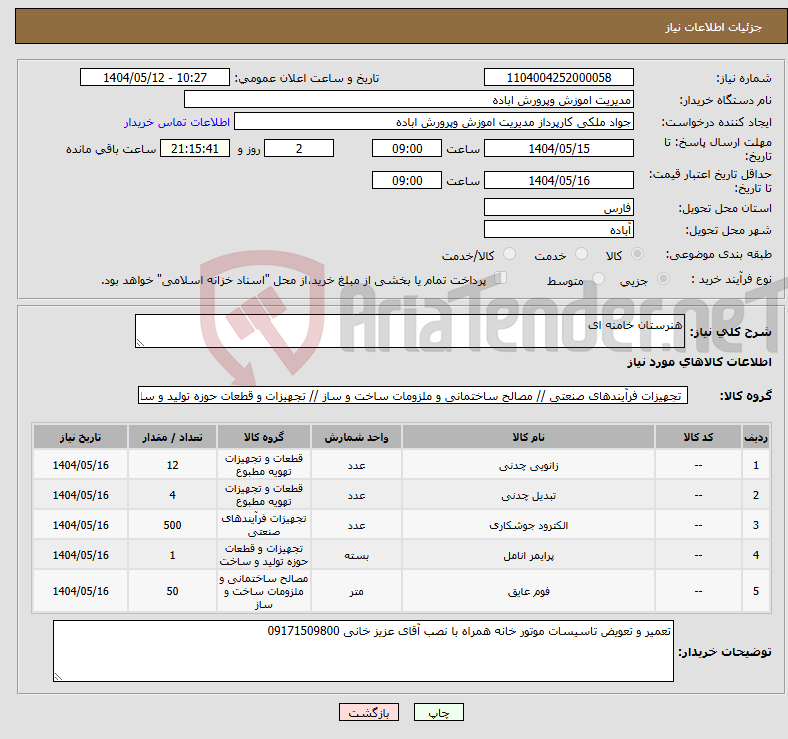Screen dimensions: 788x739
Task: Select the متوسط purchase type radio
Action: pos(598,279)
